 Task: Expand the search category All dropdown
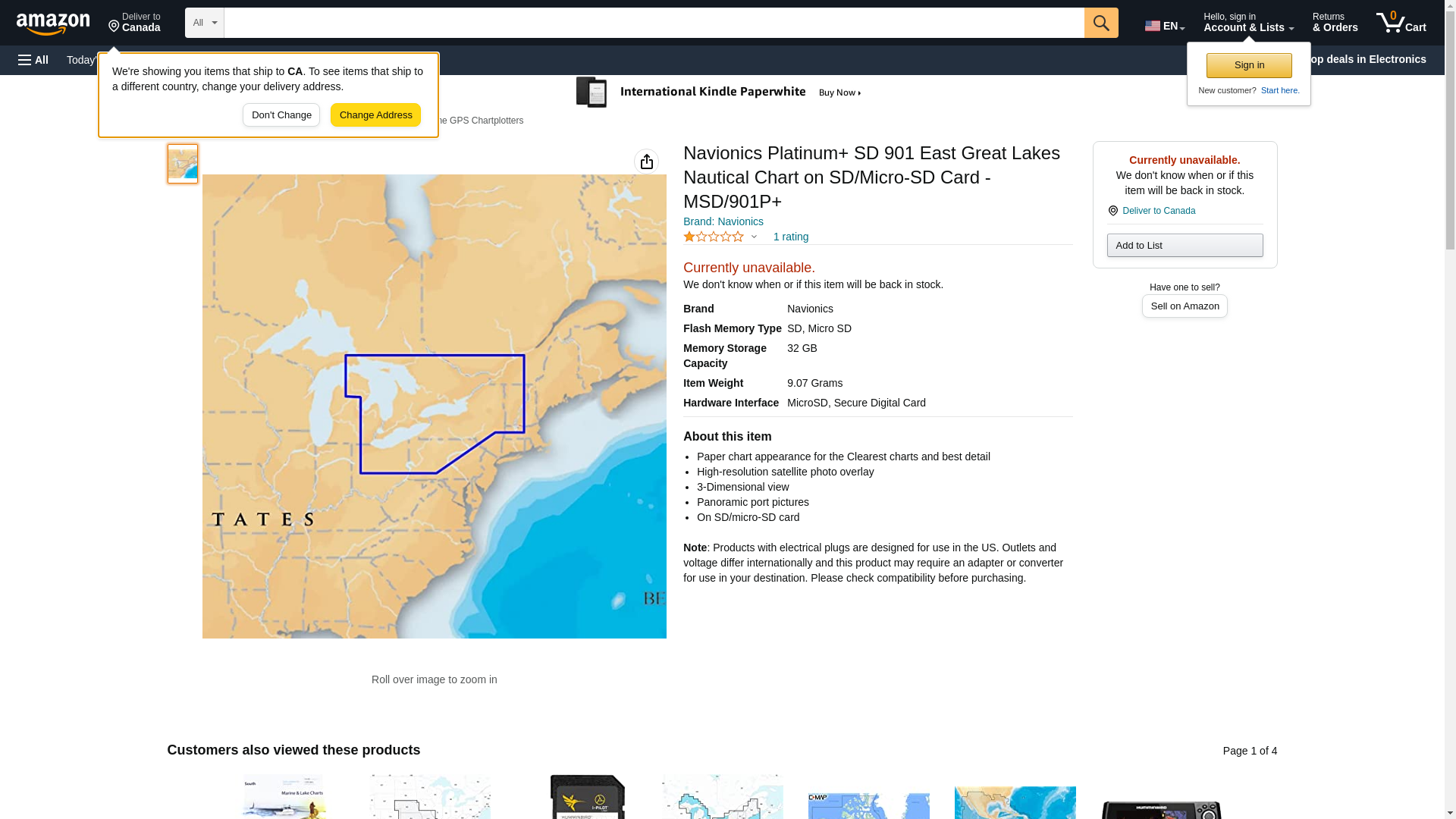coord(204,23)
